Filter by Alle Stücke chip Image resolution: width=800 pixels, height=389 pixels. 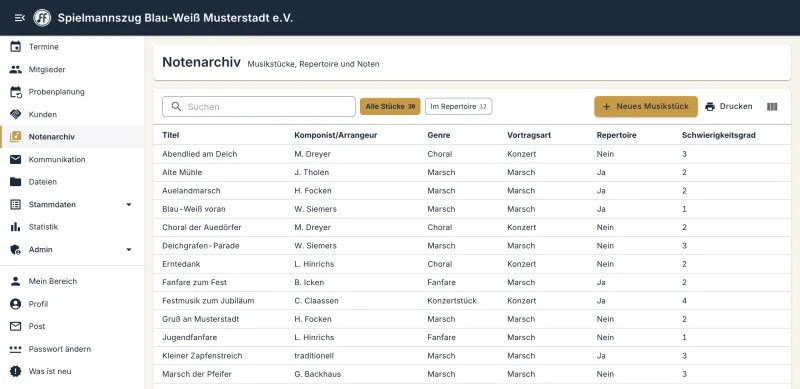390,106
